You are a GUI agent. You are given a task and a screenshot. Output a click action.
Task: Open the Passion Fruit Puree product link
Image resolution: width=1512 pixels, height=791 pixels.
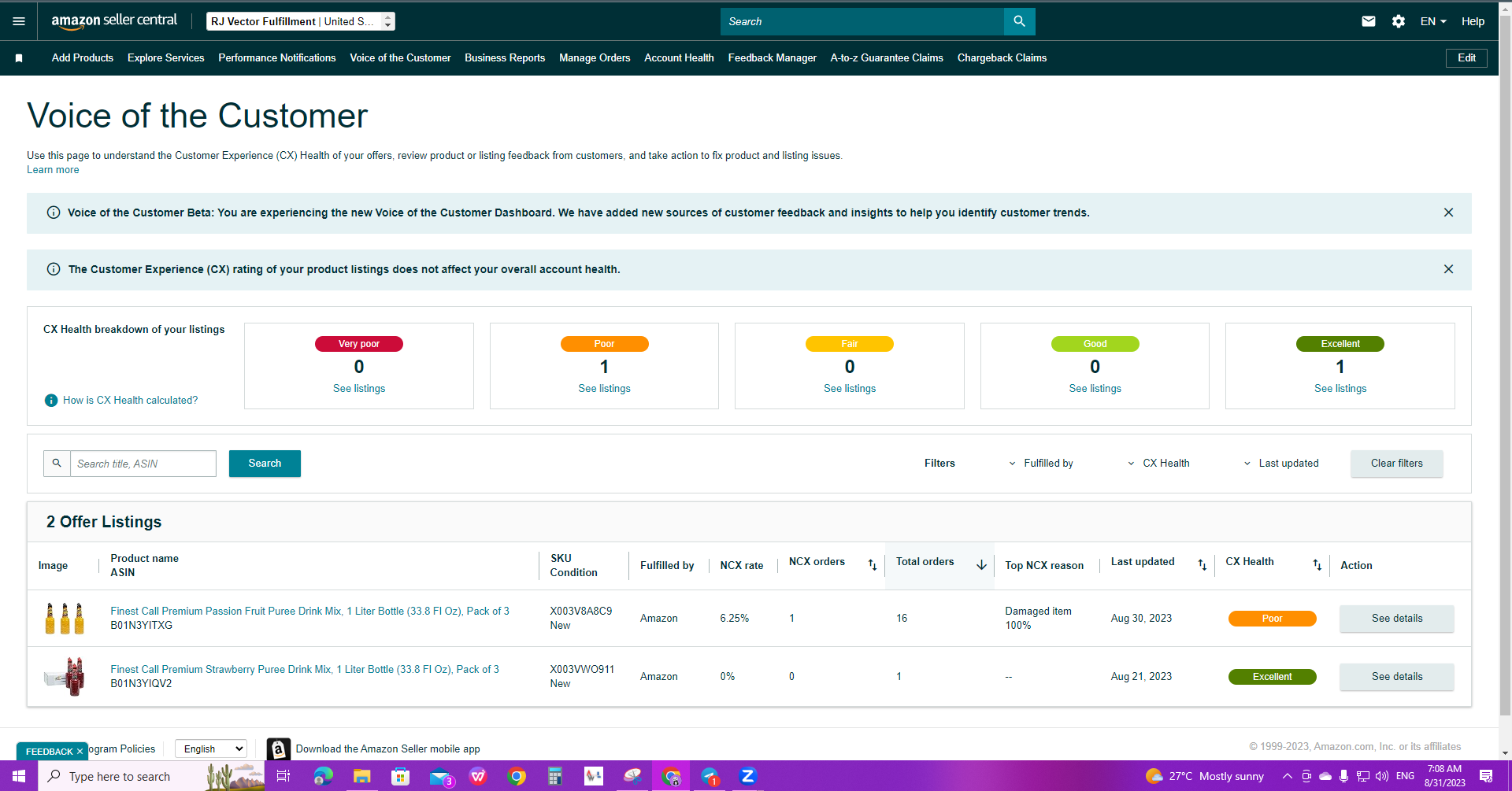tap(309, 612)
